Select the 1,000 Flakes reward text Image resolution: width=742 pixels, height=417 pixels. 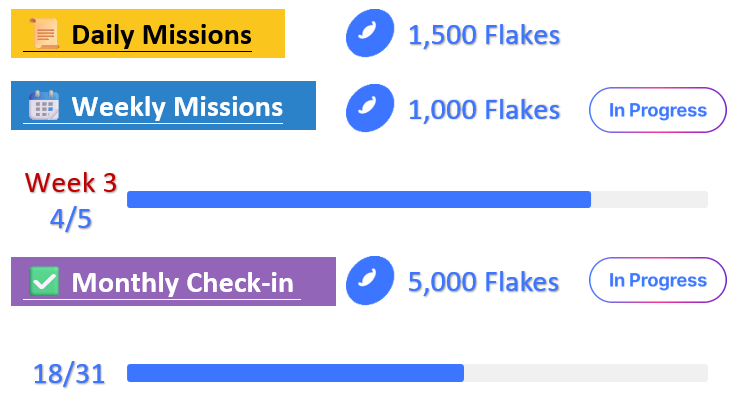tap(484, 110)
